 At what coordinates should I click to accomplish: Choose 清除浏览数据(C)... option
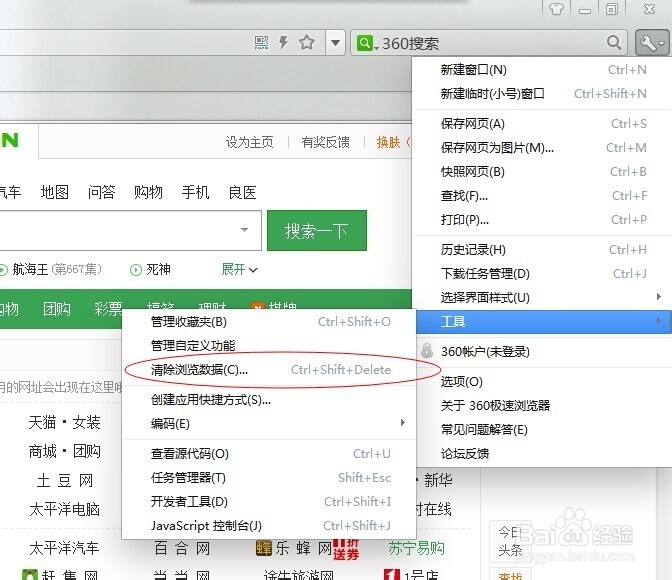coord(270,370)
